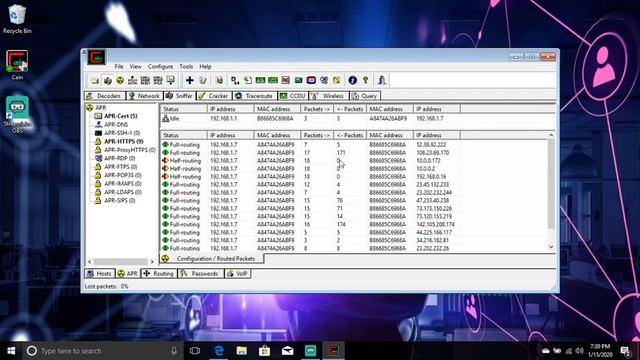Select the row with IP 52.38.92.222
The image size is (640, 360).
click(310, 145)
